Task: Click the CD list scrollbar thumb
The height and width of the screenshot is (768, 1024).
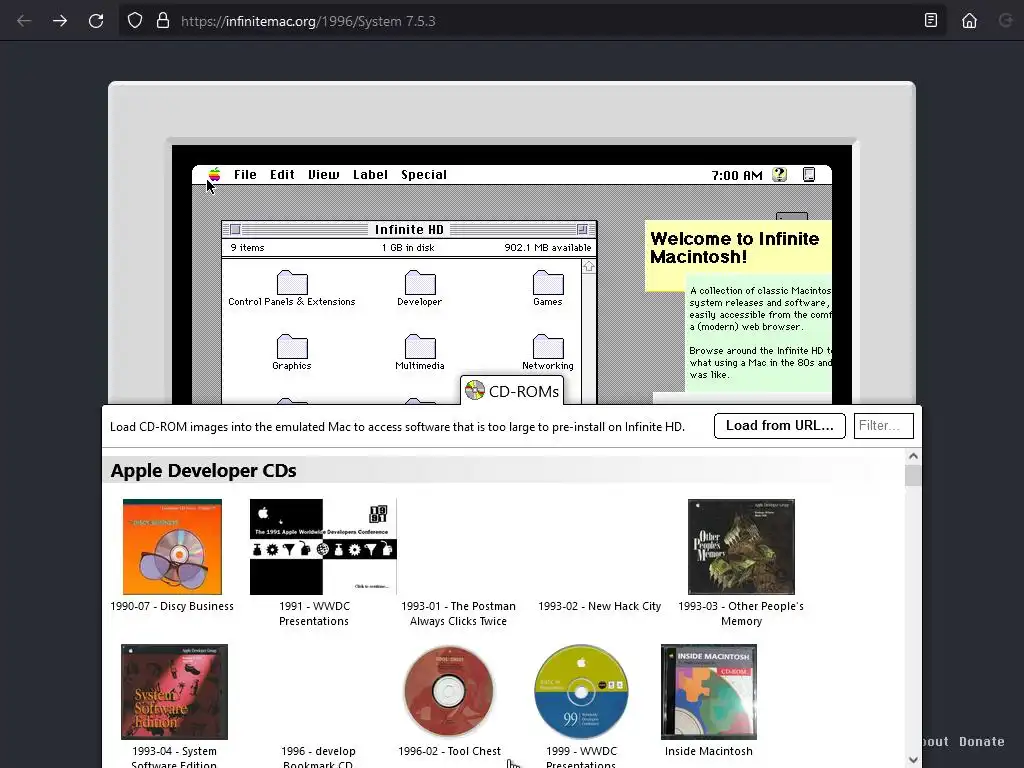Action: click(x=913, y=475)
